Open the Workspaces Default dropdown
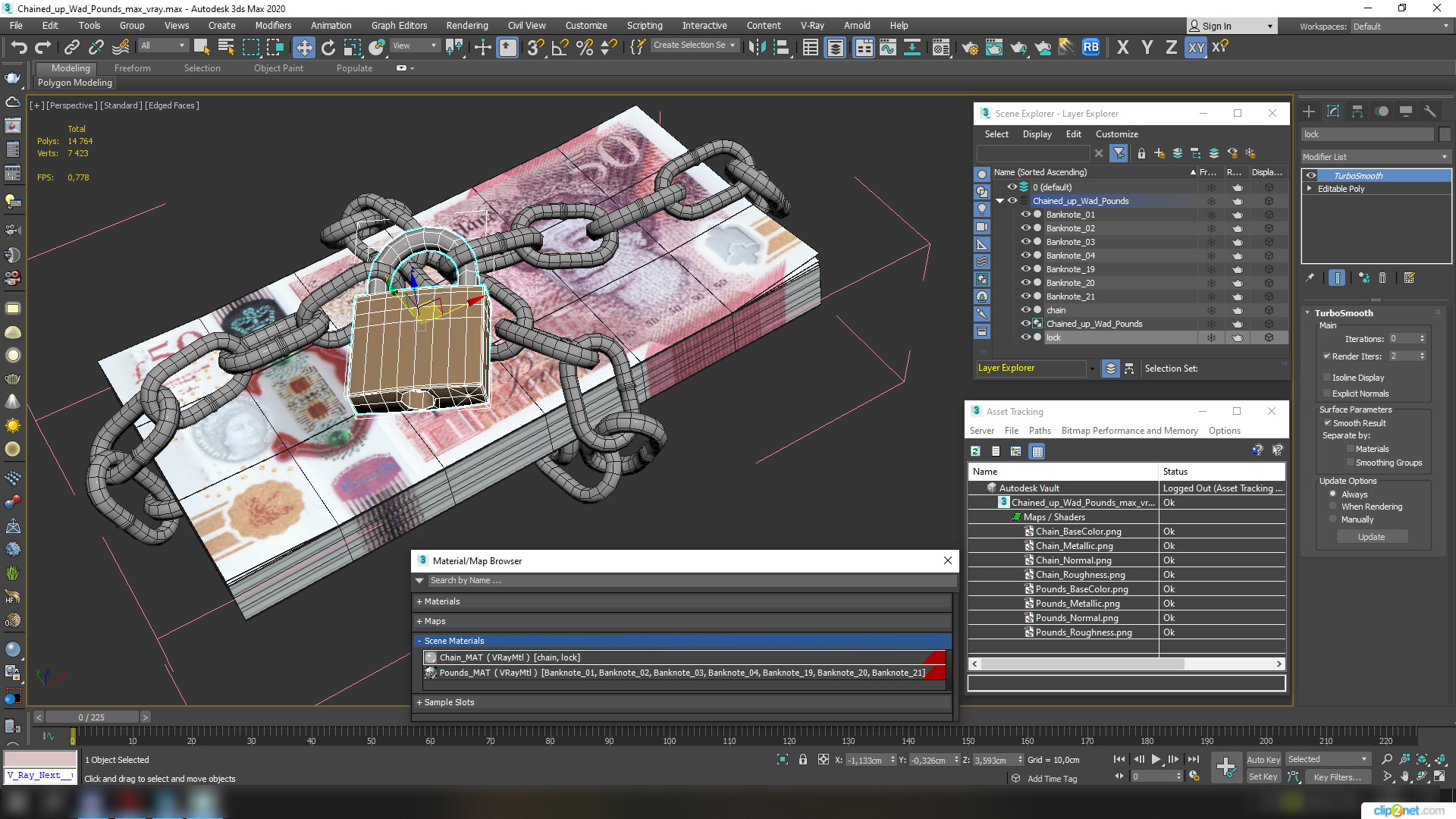 click(1400, 26)
